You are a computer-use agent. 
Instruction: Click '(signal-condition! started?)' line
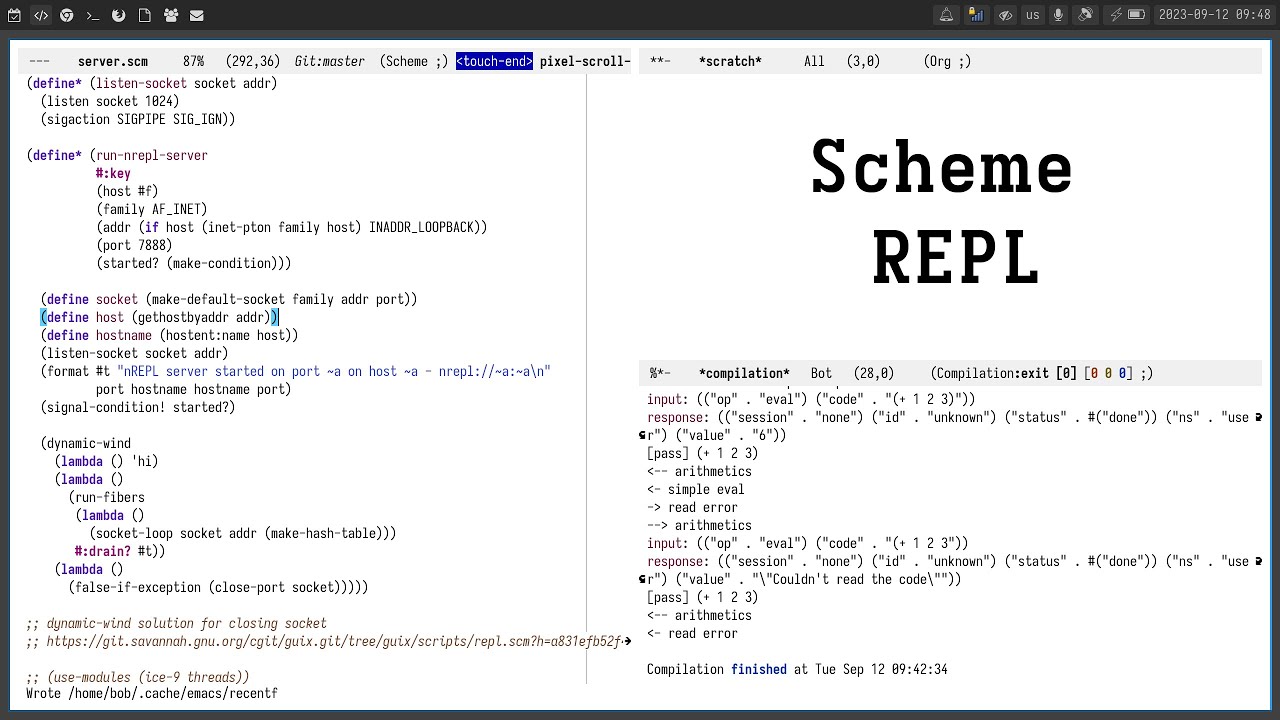[138, 408]
